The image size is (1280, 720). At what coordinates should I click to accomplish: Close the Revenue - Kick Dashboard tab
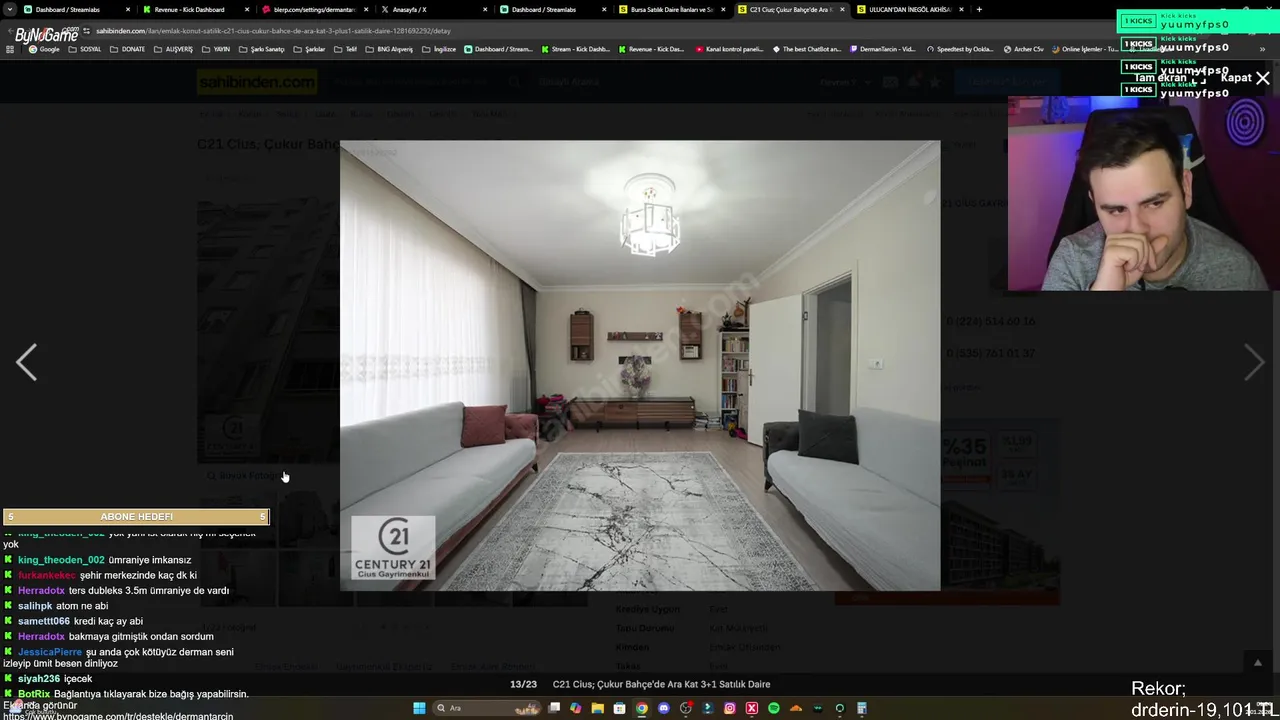pyautogui.click(x=247, y=9)
